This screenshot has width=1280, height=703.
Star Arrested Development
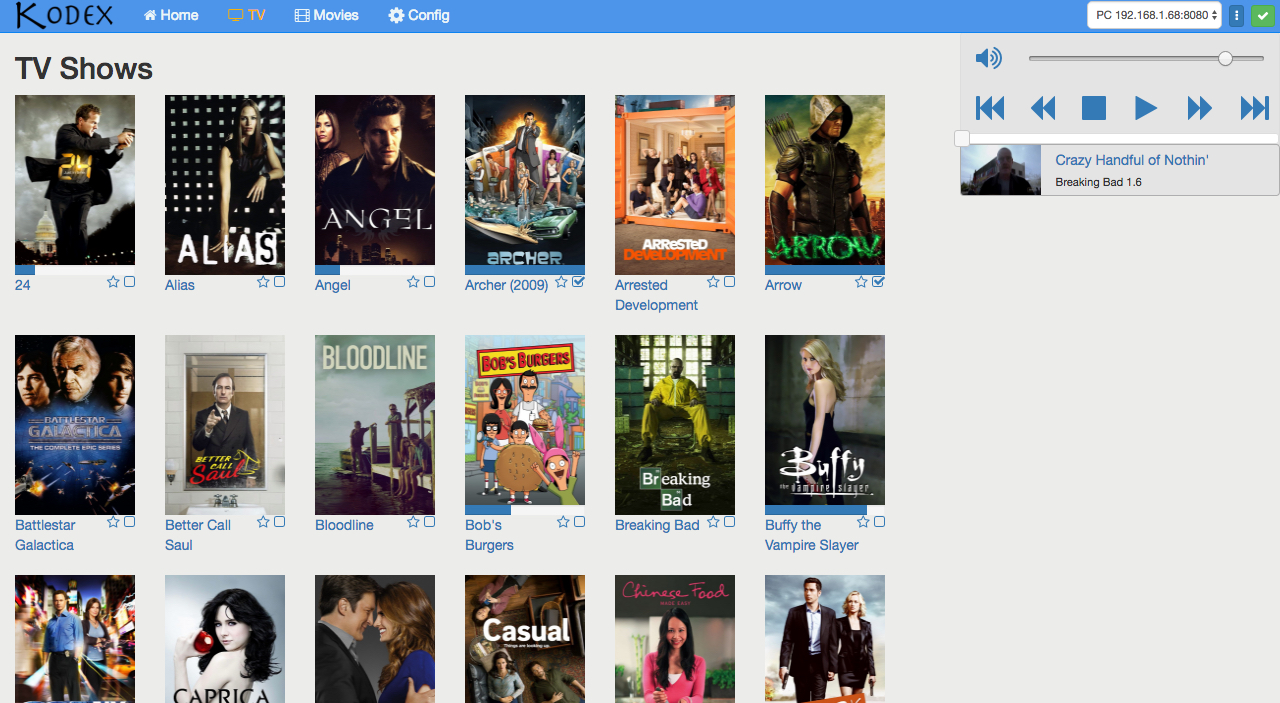tap(713, 282)
